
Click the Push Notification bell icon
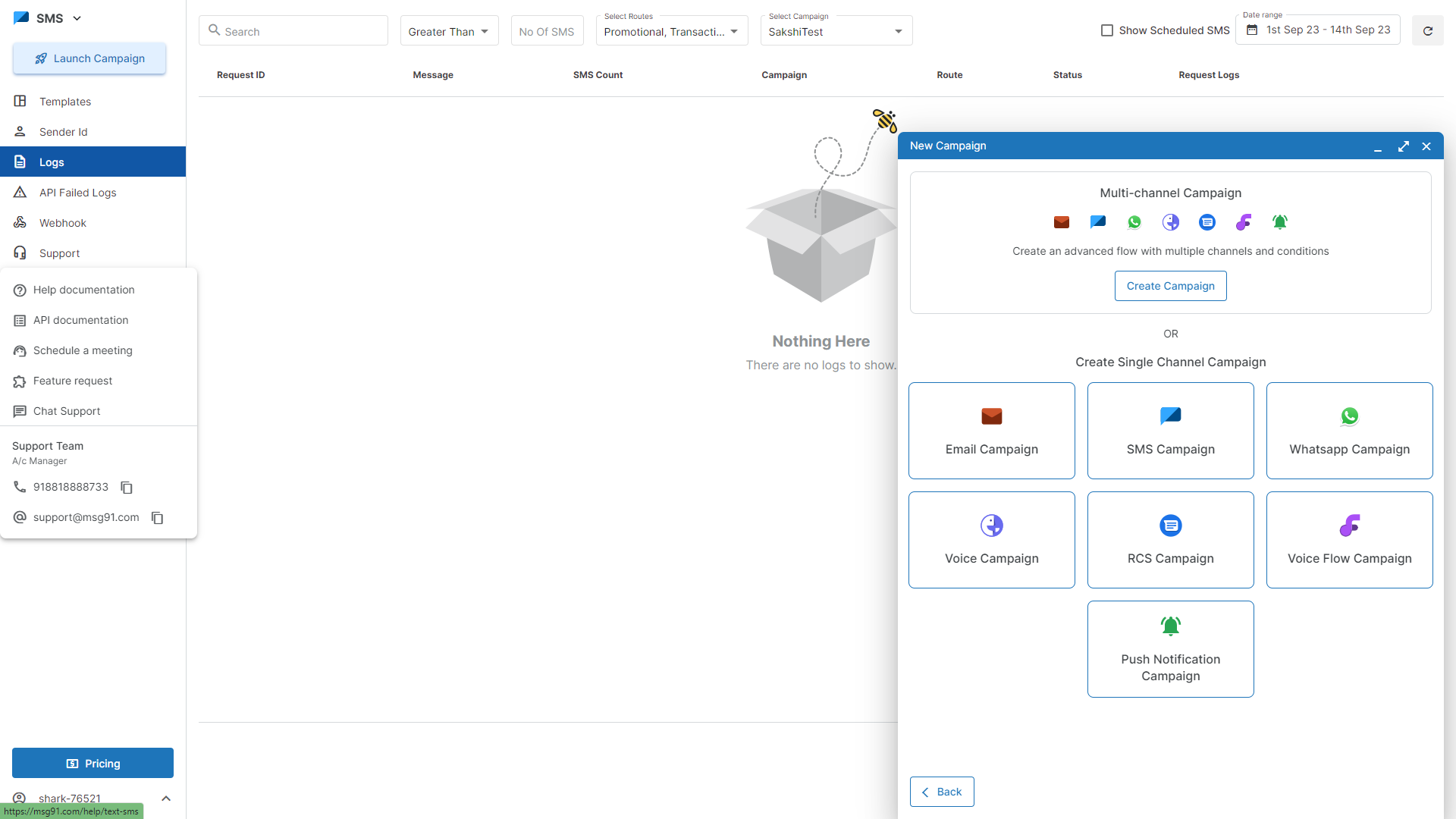tap(1170, 626)
